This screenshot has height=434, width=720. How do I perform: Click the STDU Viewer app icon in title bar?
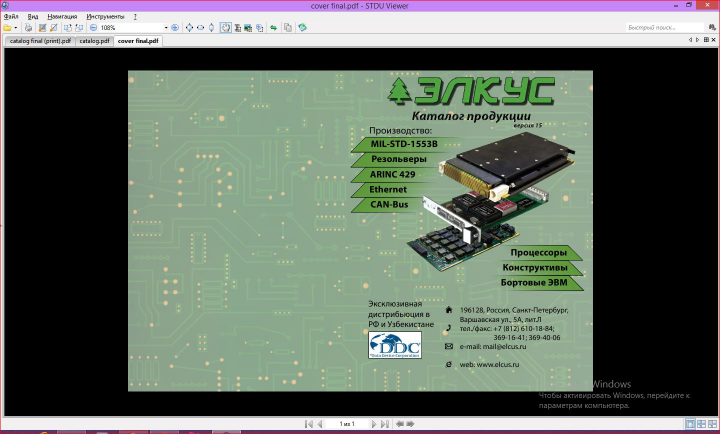click(6, 6)
